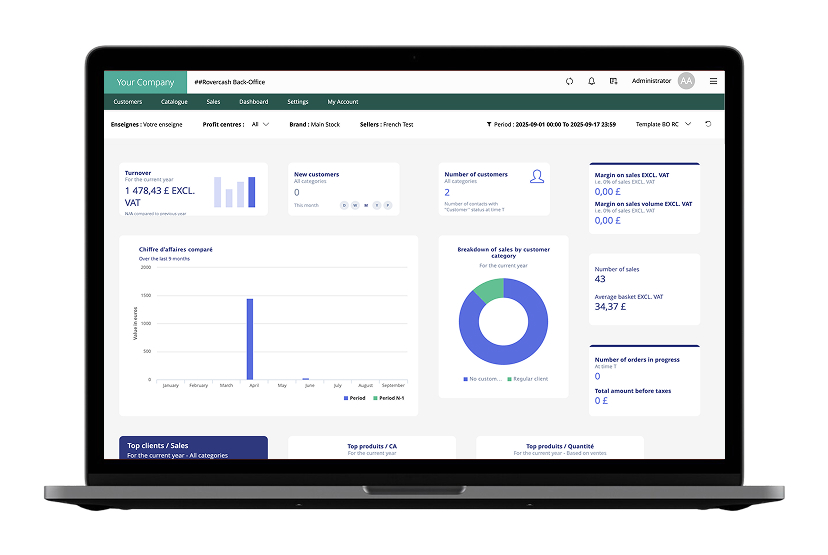Open the hamburger menu
828x555 pixels.
click(x=713, y=82)
